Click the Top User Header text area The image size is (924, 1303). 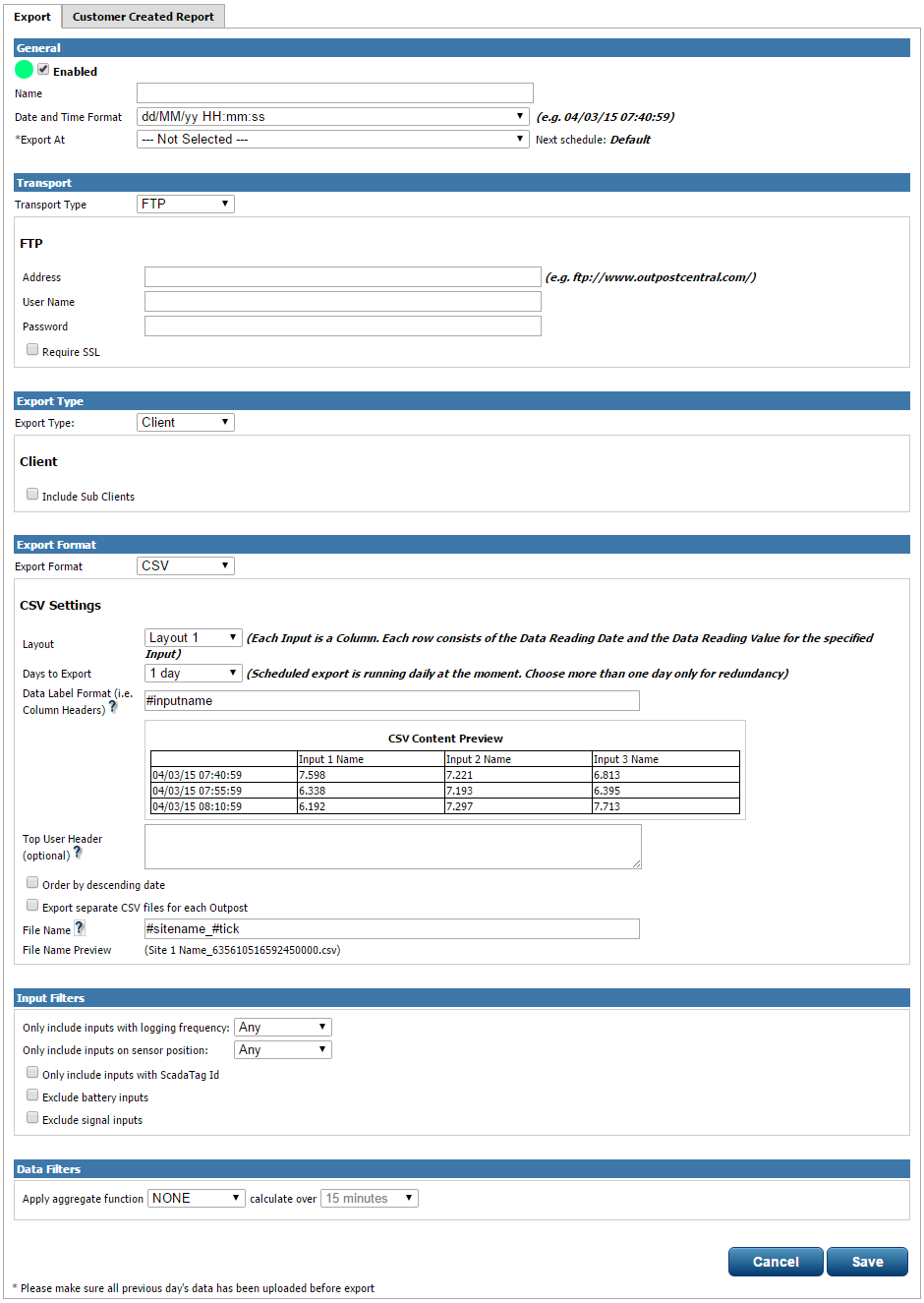point(392,847)
